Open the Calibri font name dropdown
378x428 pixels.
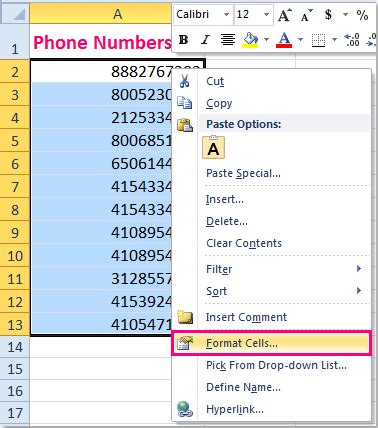[226, 15]
